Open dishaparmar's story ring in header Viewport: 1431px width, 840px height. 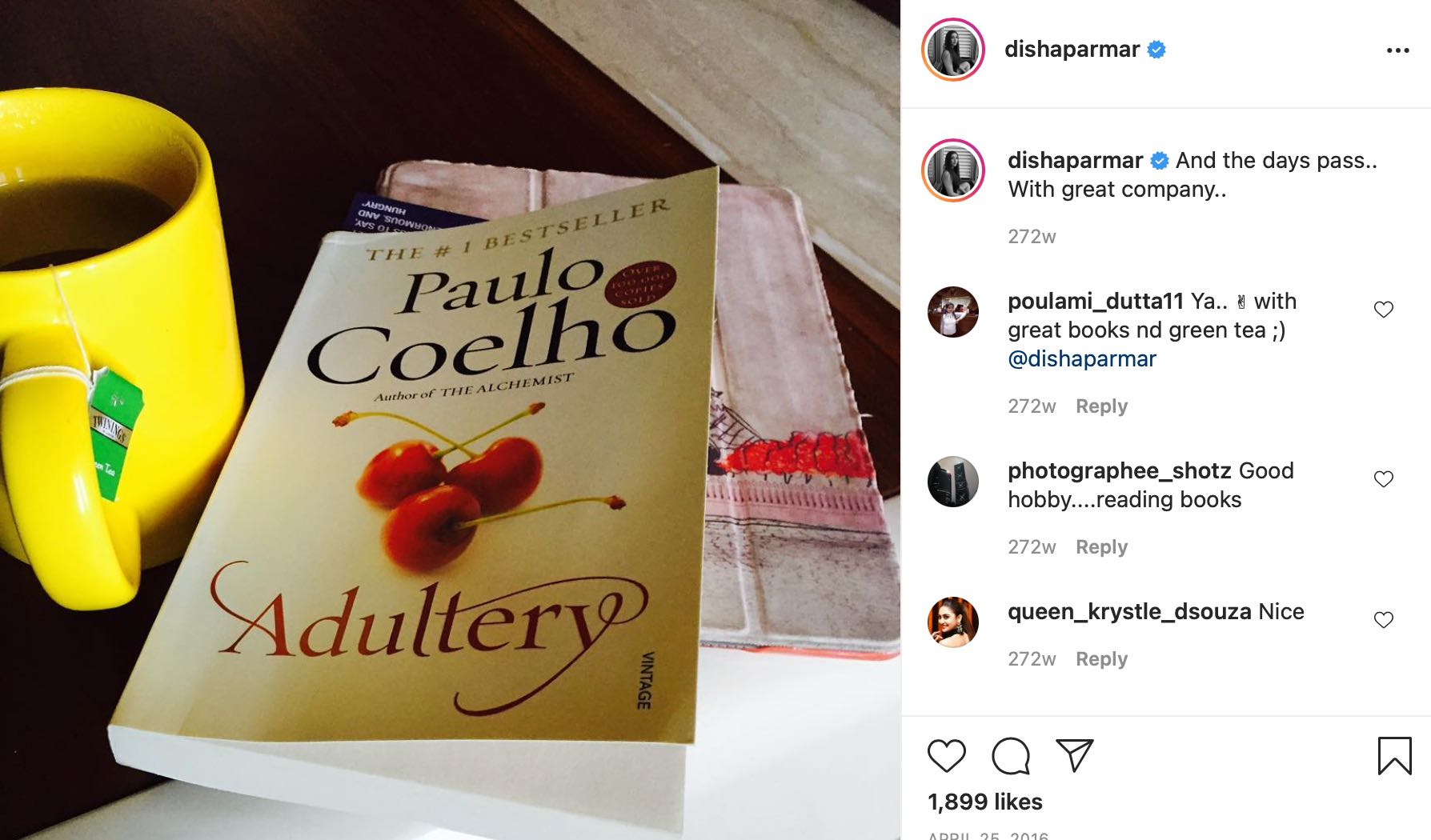coord(953,50)
